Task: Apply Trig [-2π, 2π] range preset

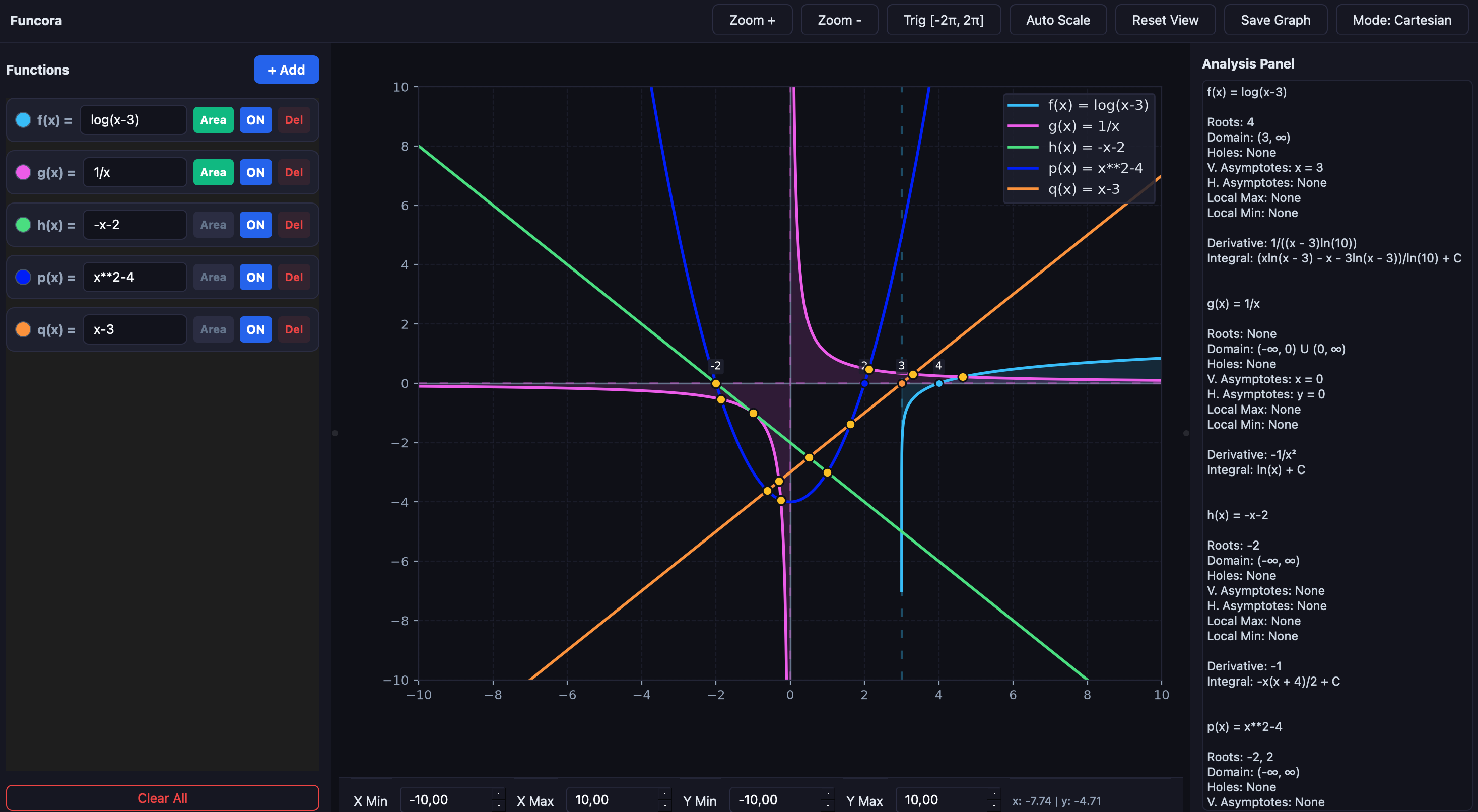Action: click(x=943, y=20)
